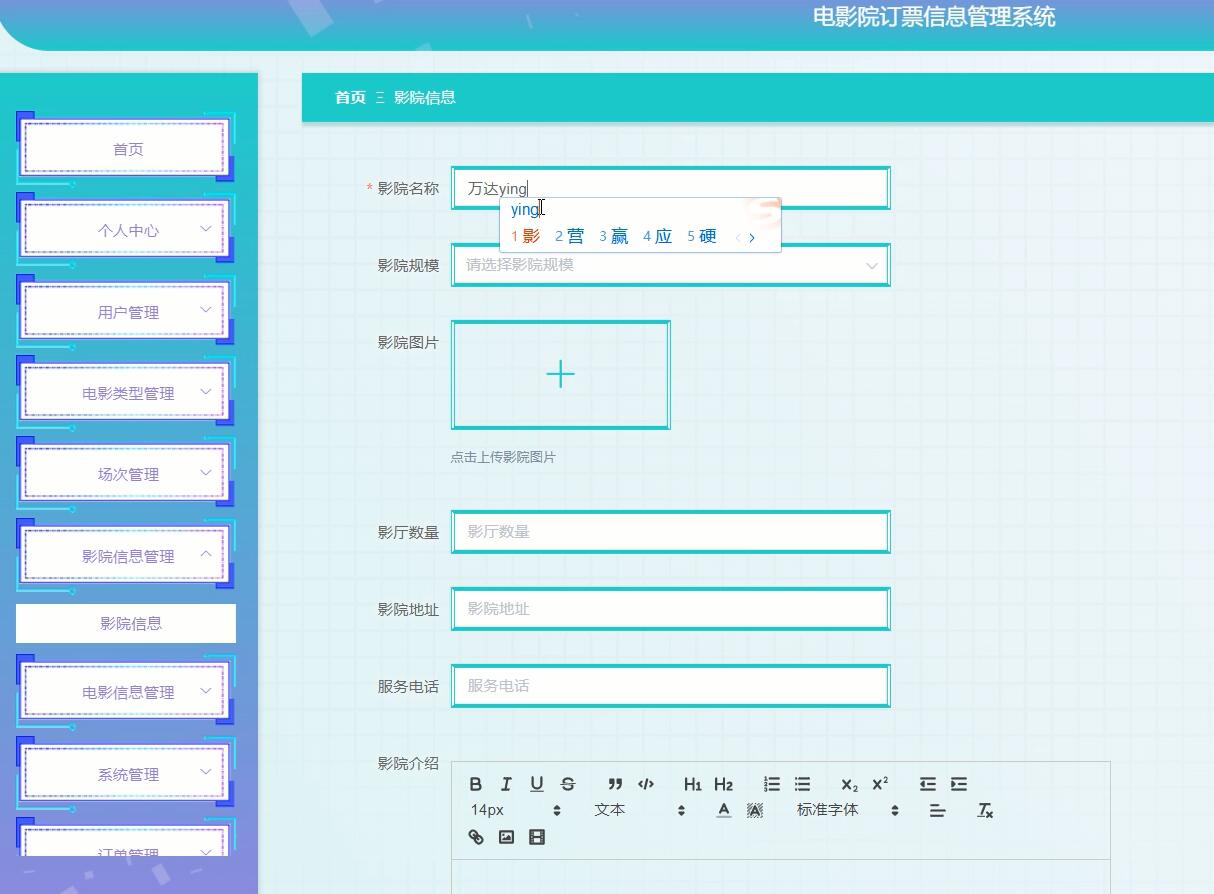Image resolution: width=1214 pixels, height=894 pixels.
Task: Navigate to 首页 in the breadcrumb
Action: click(349, 97)
